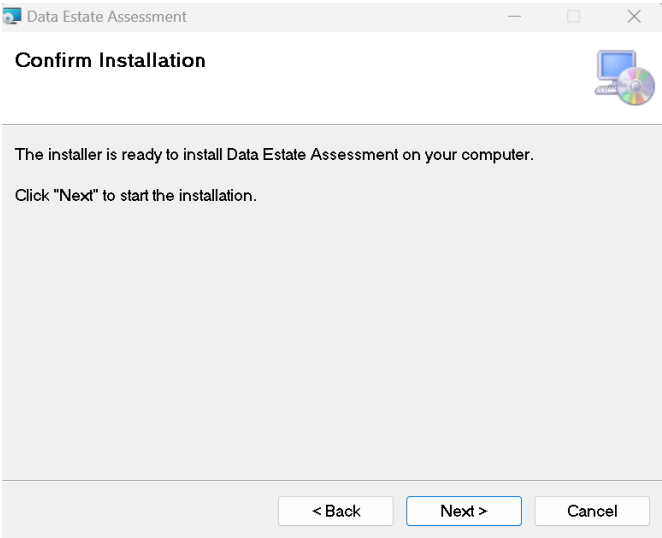Click the blue monitor in banner graphic
The height and width of the screenshot is (538, 662).
tap(616, 66)
